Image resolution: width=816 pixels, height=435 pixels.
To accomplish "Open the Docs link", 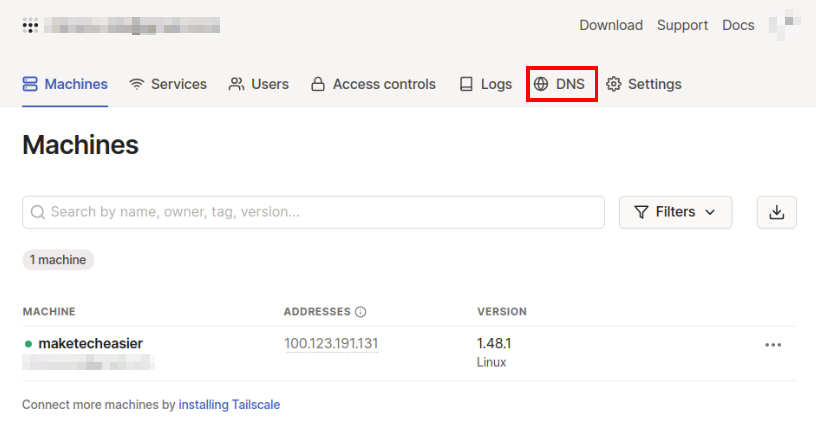I will (x=738, y=25).
